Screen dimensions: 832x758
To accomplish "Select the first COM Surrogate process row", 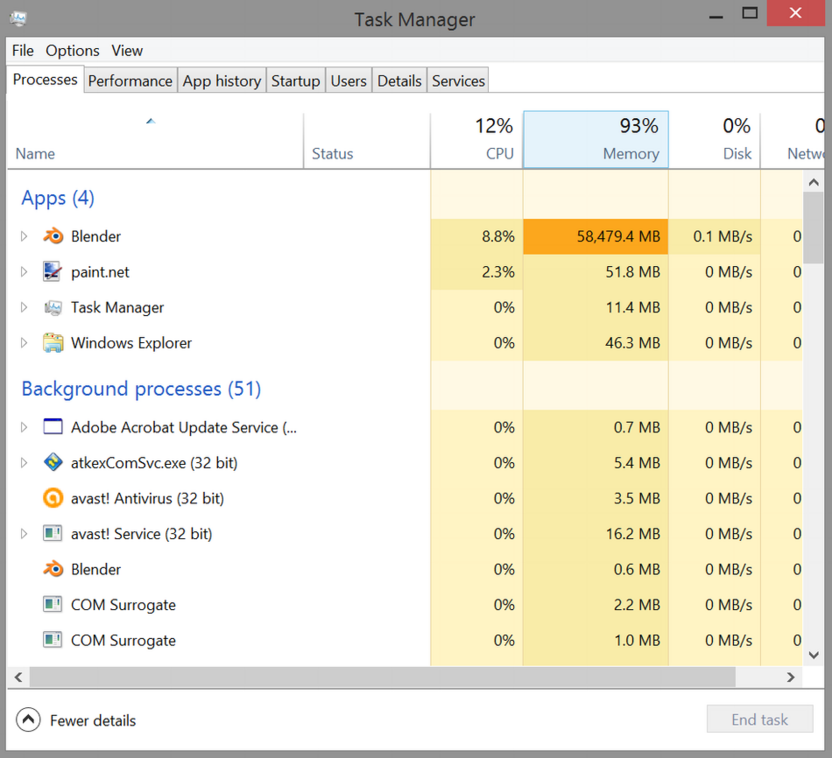I will click(123, 605).
